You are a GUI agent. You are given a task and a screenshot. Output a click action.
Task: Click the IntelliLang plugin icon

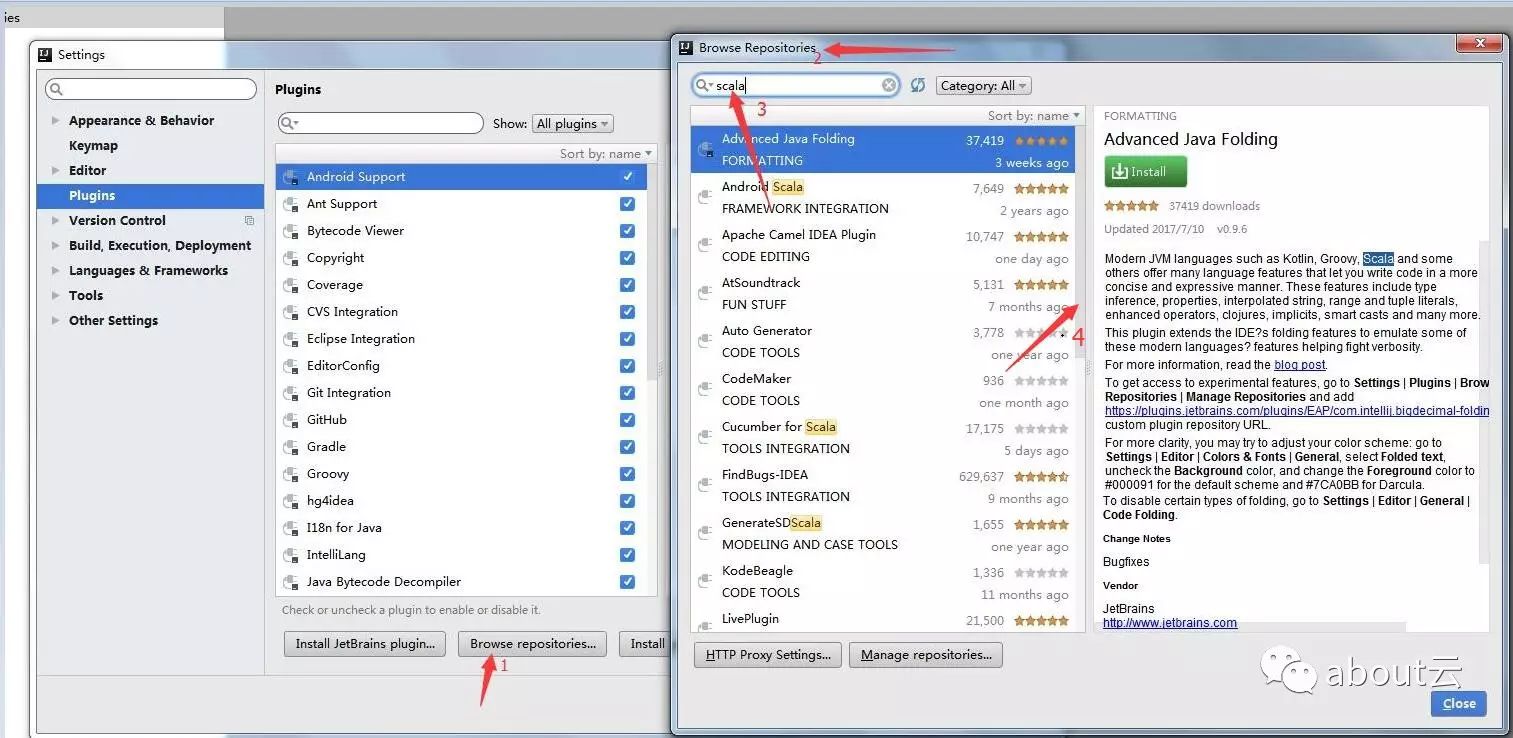pyautogui.click(x=291, y=555)
